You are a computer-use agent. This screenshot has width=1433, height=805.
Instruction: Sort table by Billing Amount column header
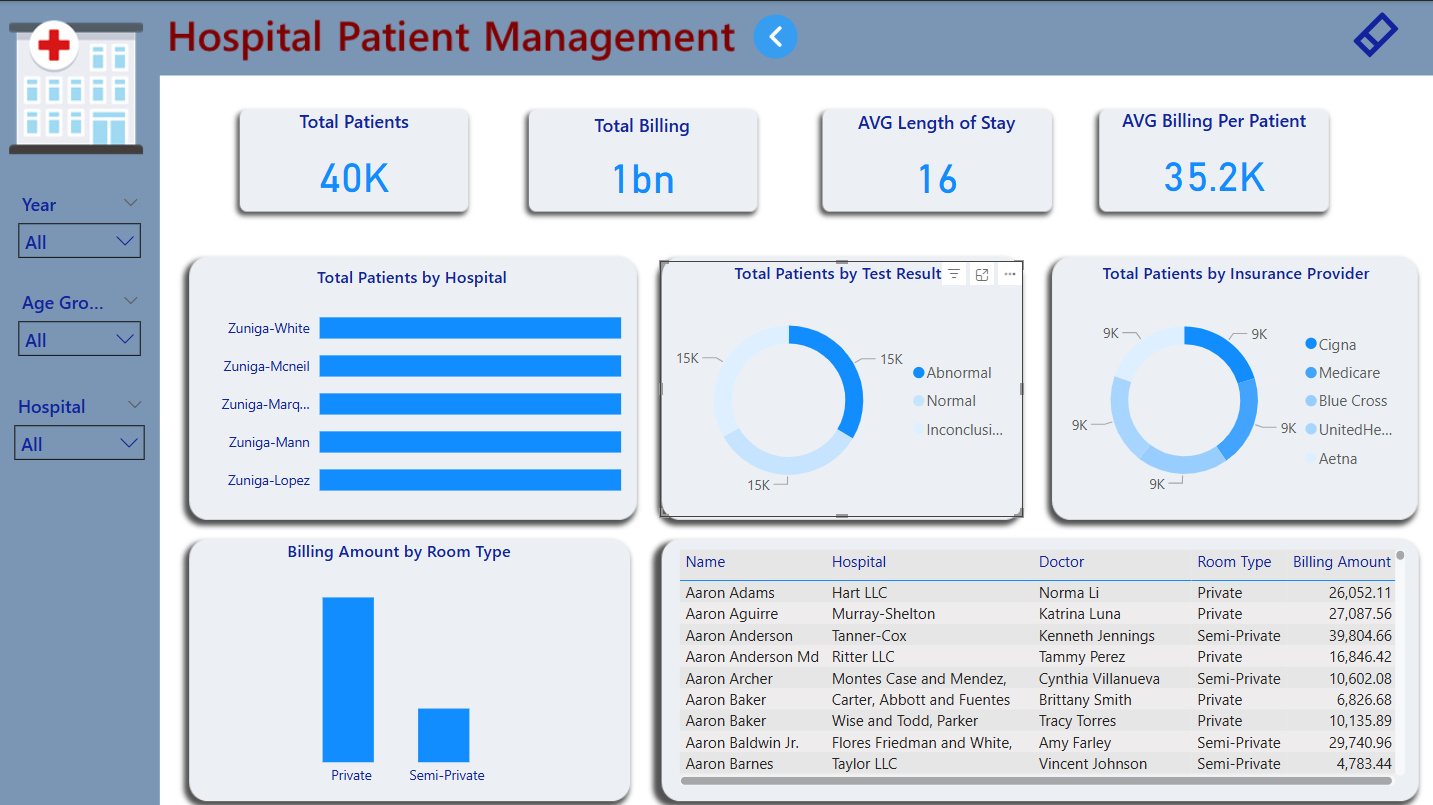pyautogui.click(x=1342, y=562)
